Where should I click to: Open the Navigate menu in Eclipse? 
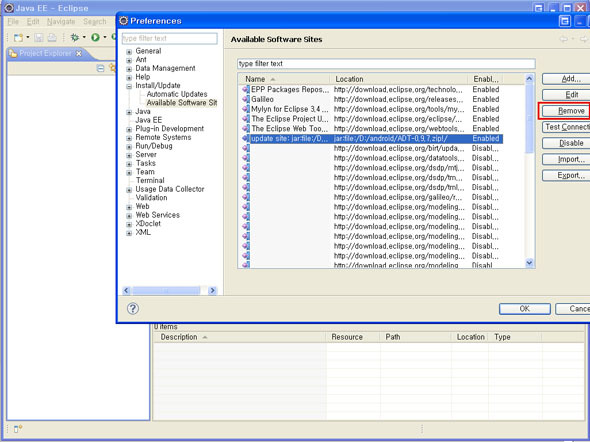(61, 22)
